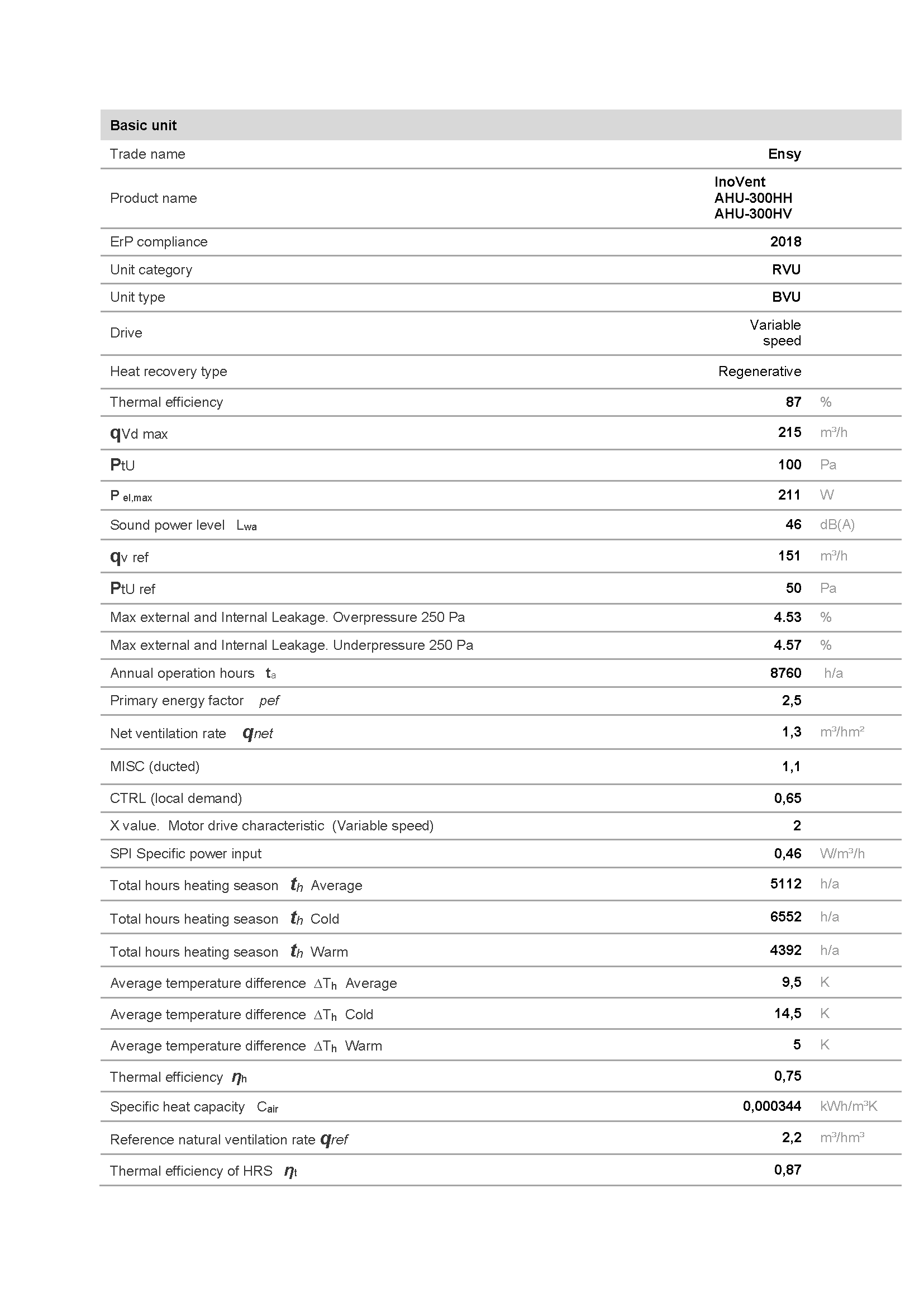Click the 'Sound power level' row label

167,525
